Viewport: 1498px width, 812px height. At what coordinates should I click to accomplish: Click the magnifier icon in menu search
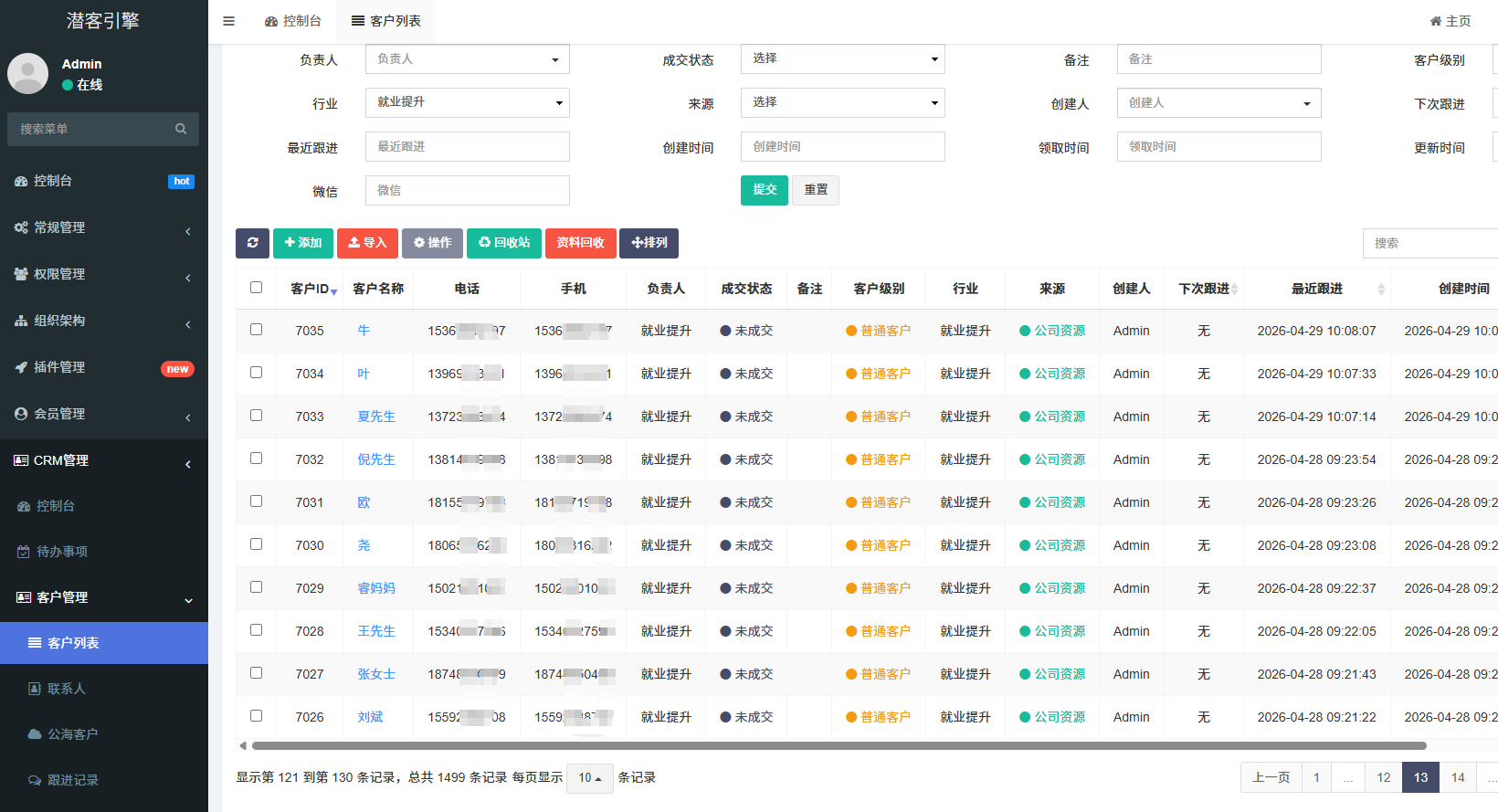(181, 129)
